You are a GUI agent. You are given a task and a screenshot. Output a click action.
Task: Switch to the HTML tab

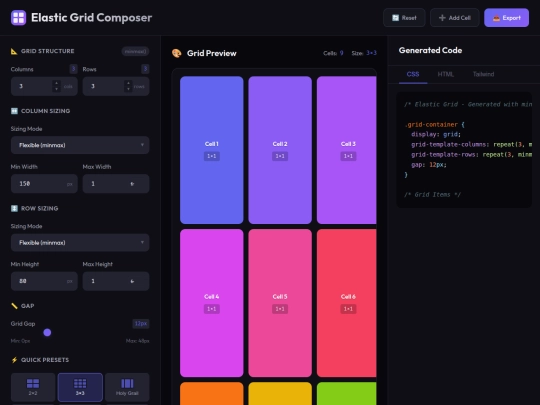tap(445, 74)
